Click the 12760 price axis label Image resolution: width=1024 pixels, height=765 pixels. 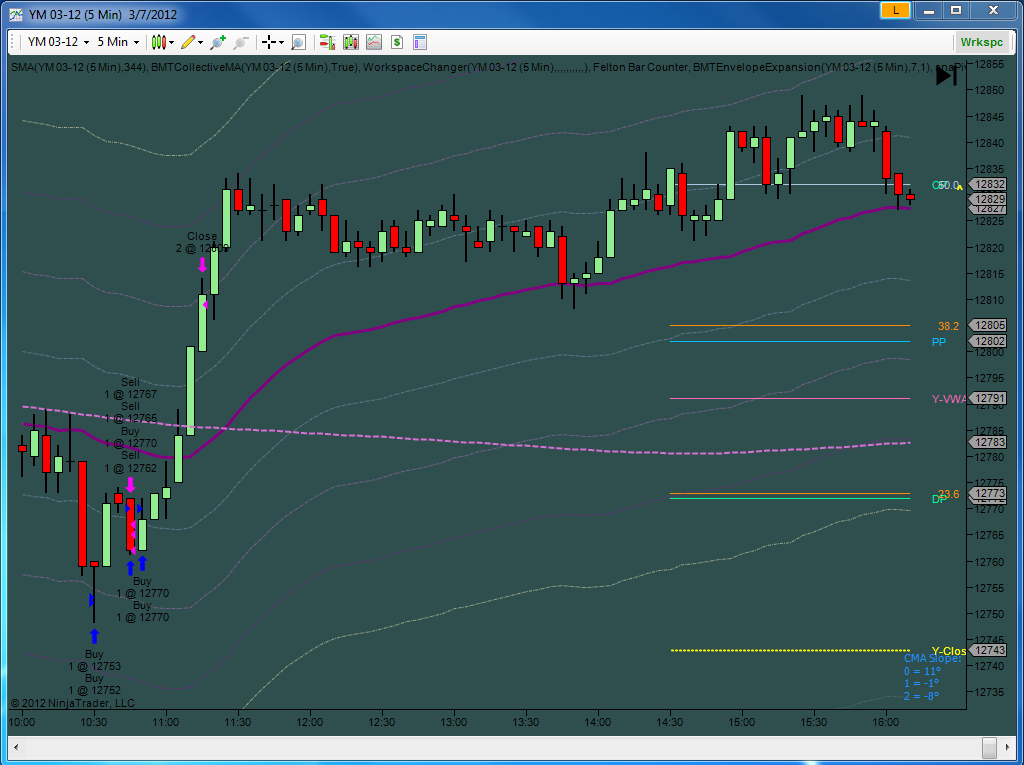(990, 562)
